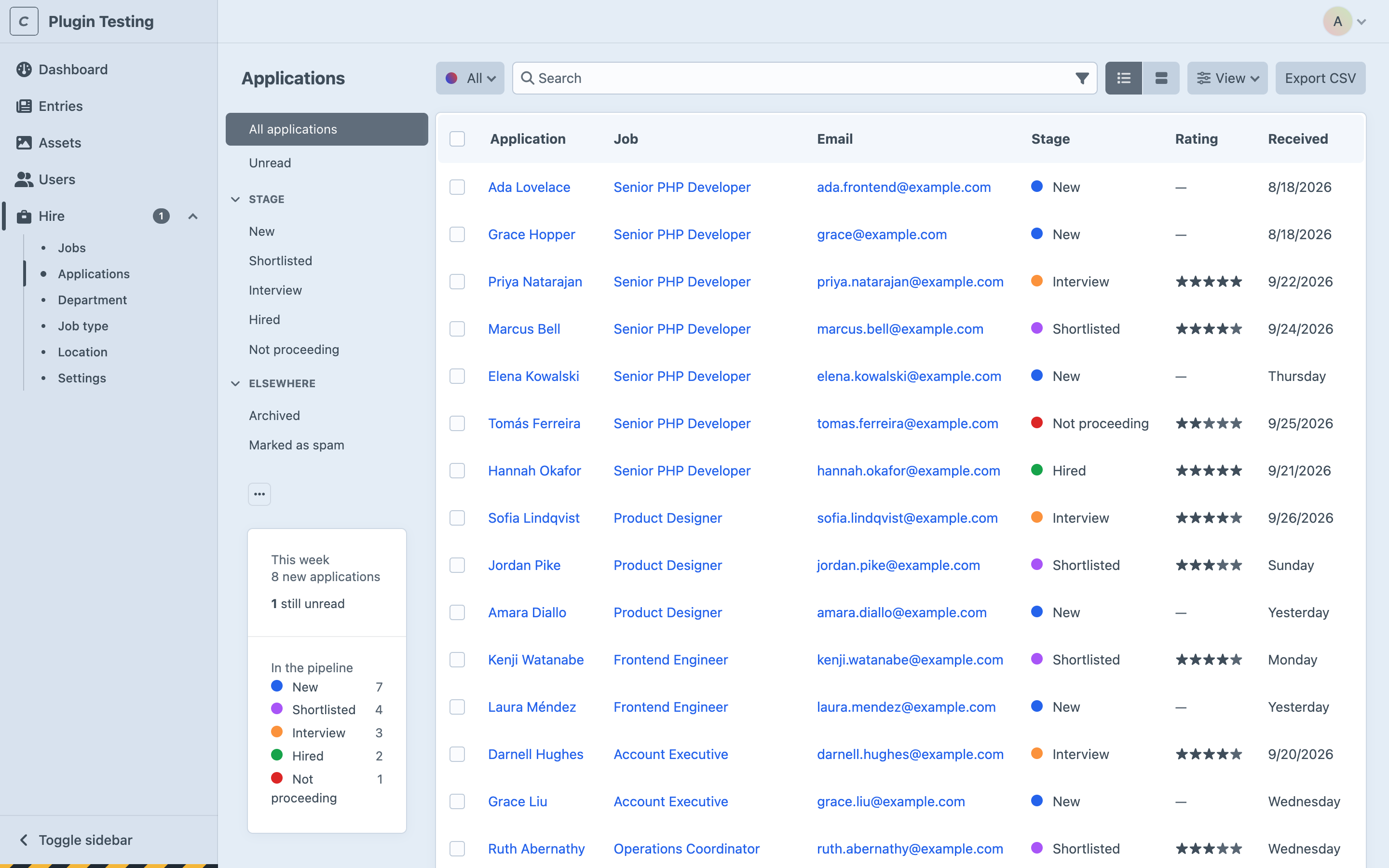Check the Priya Natarajan row checkbox

[457, 282]
